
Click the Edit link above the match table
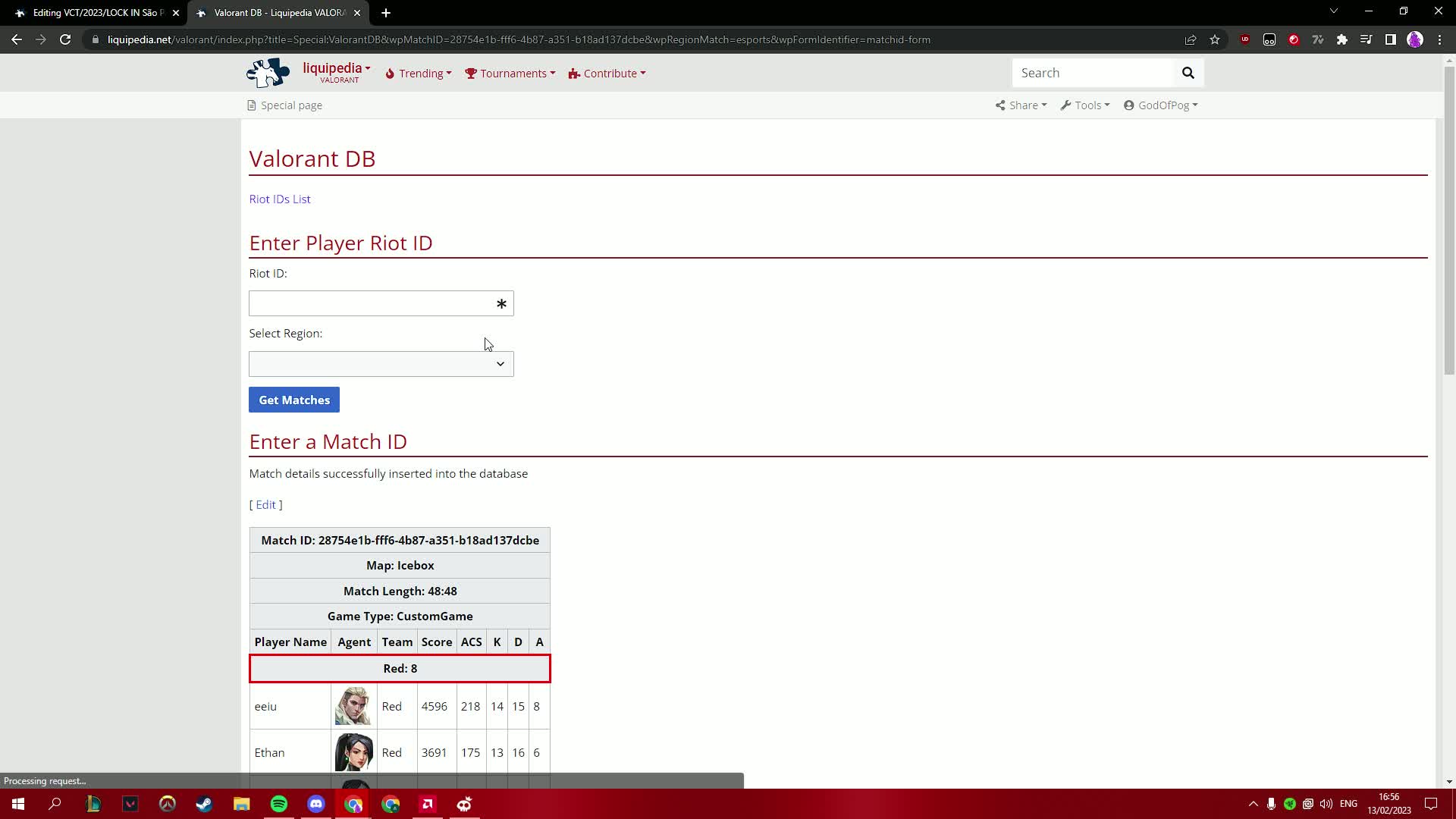pos(266,504)
